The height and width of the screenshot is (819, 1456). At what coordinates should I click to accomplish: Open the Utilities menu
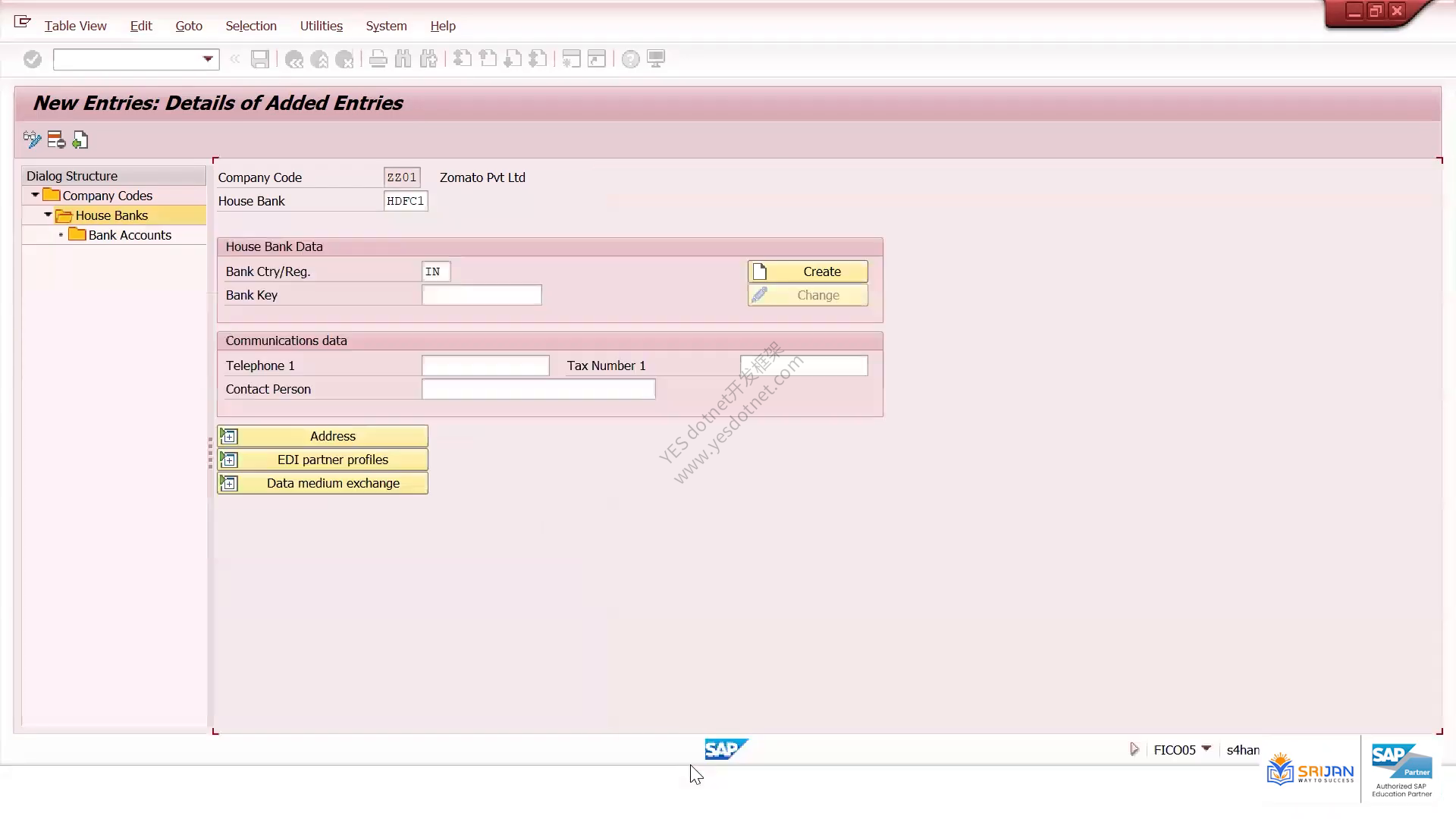coord(322,26)
